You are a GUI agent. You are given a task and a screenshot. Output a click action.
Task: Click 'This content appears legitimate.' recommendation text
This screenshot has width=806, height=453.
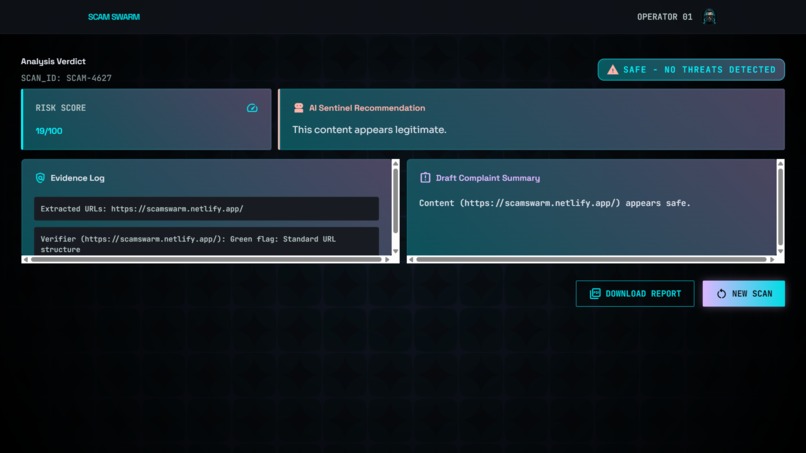pos(369,130)
